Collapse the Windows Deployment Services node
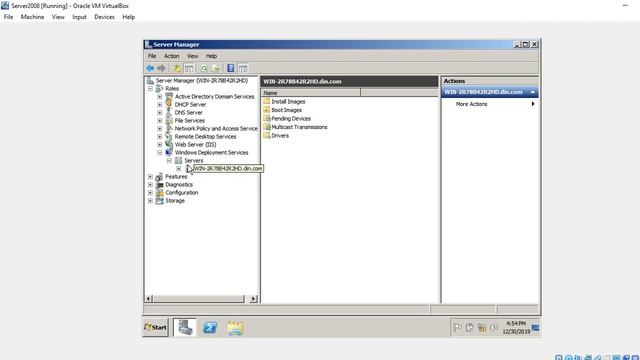The height and width of the screenshot is (360, 640). click(160, 153)
